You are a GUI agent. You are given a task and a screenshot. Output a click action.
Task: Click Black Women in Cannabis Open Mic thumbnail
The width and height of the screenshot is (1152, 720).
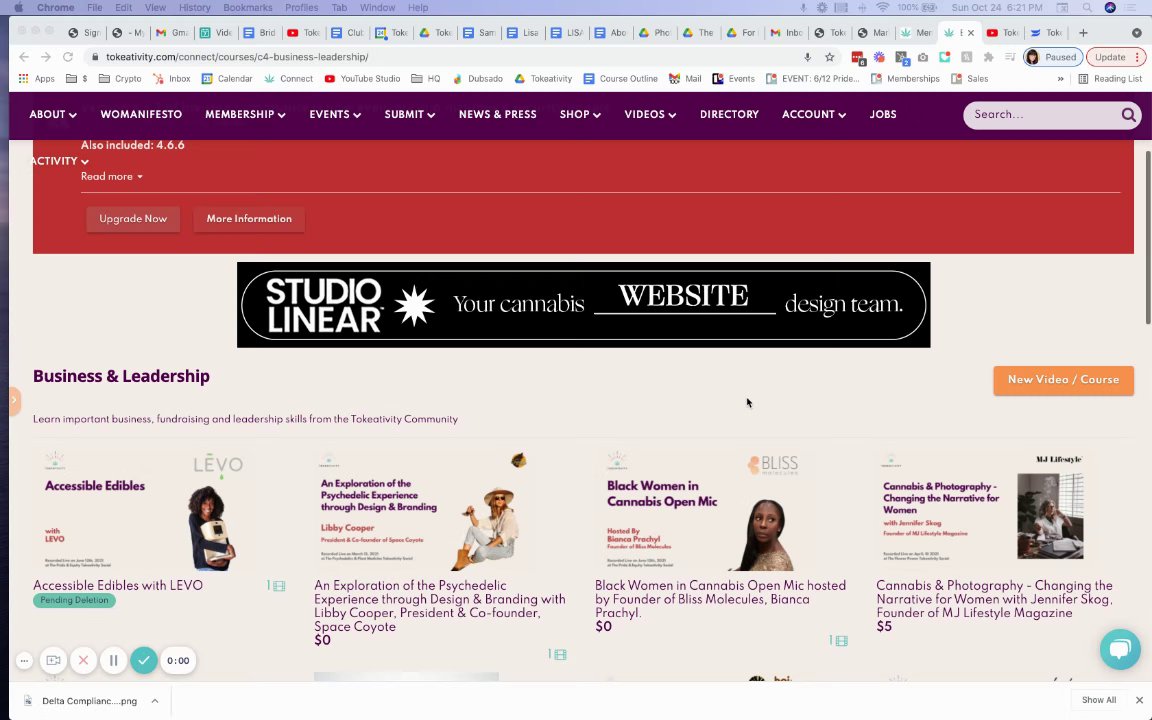click(x=720, y=511)
